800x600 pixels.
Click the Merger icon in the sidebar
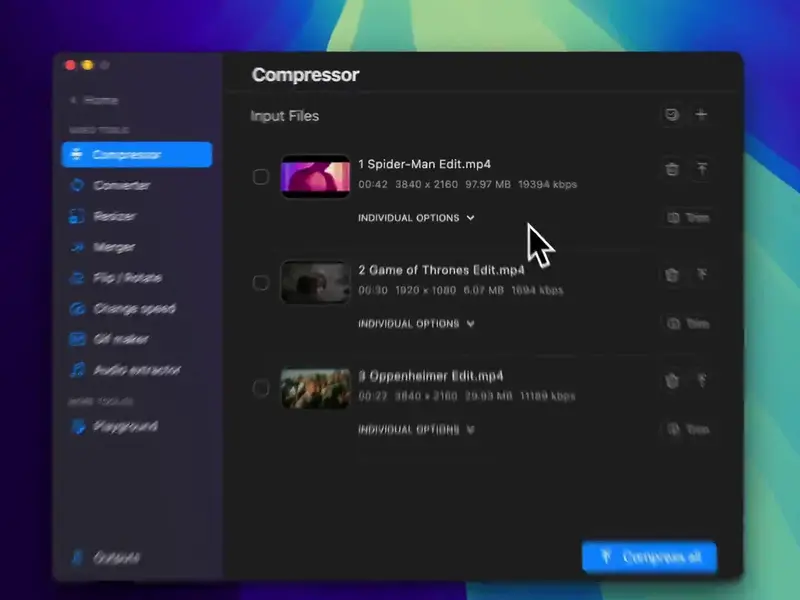click(77, 247)
